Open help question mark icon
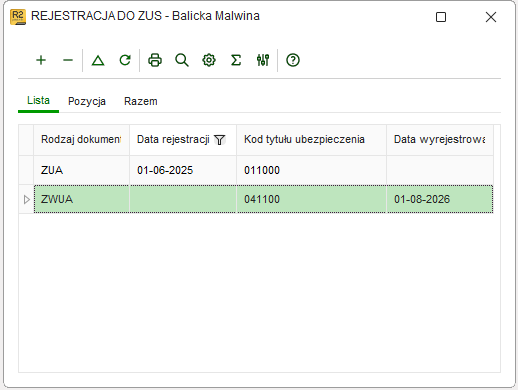This screenshot has width=518, height=390. [x=293, y=60]
